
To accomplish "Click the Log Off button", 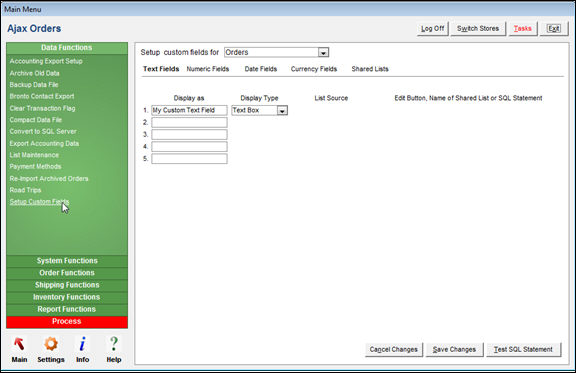I will point(432,29).
